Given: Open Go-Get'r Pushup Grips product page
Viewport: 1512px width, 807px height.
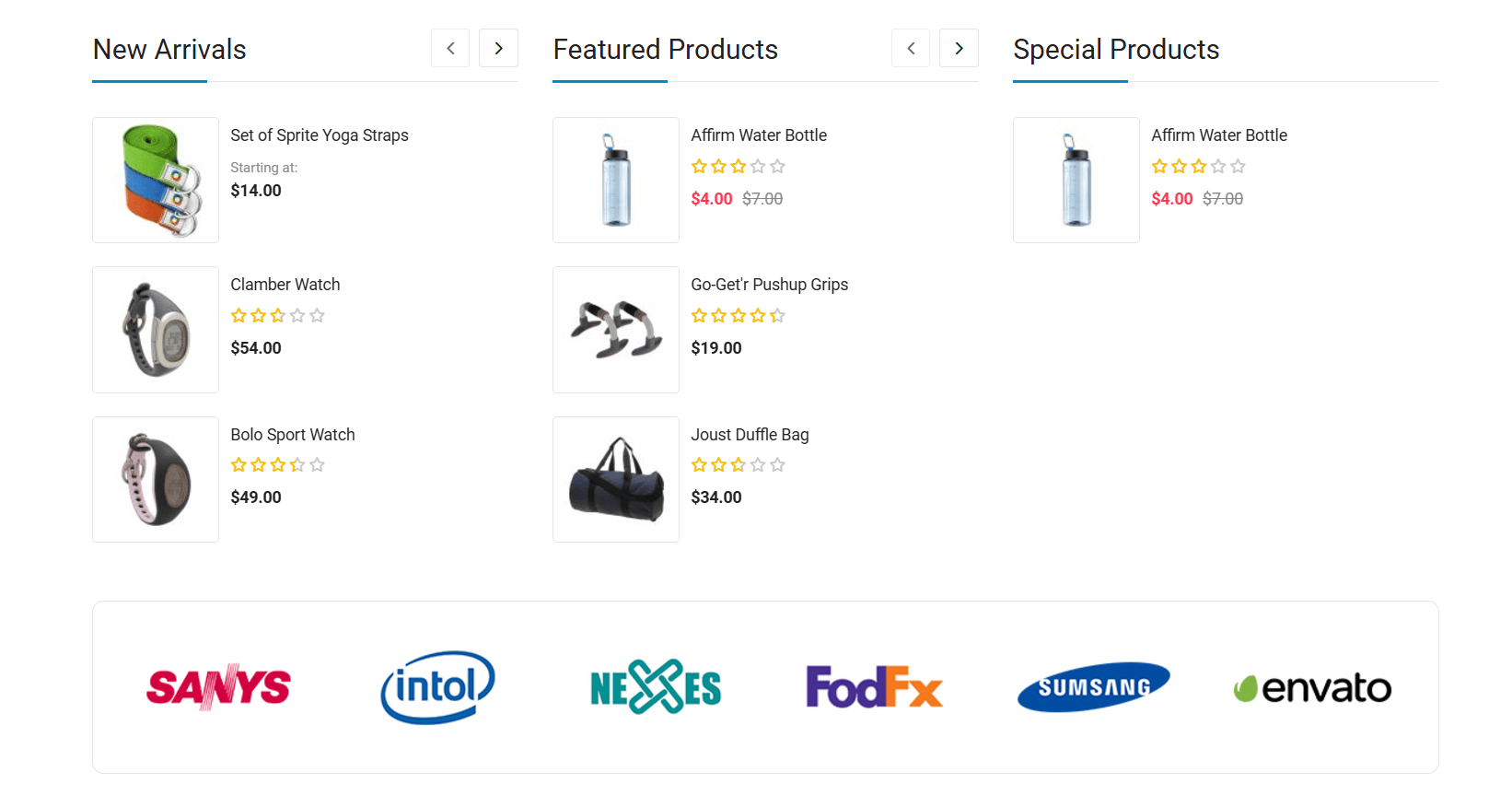Looking at the screenshot, I should (x=769, y=285).
